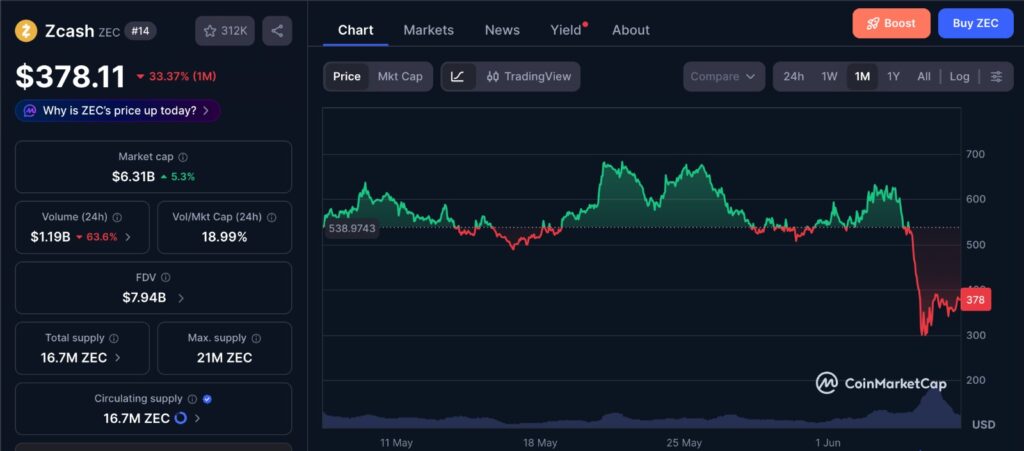Click the verified badge next to Circulating supply

click(x=207, y=399)
